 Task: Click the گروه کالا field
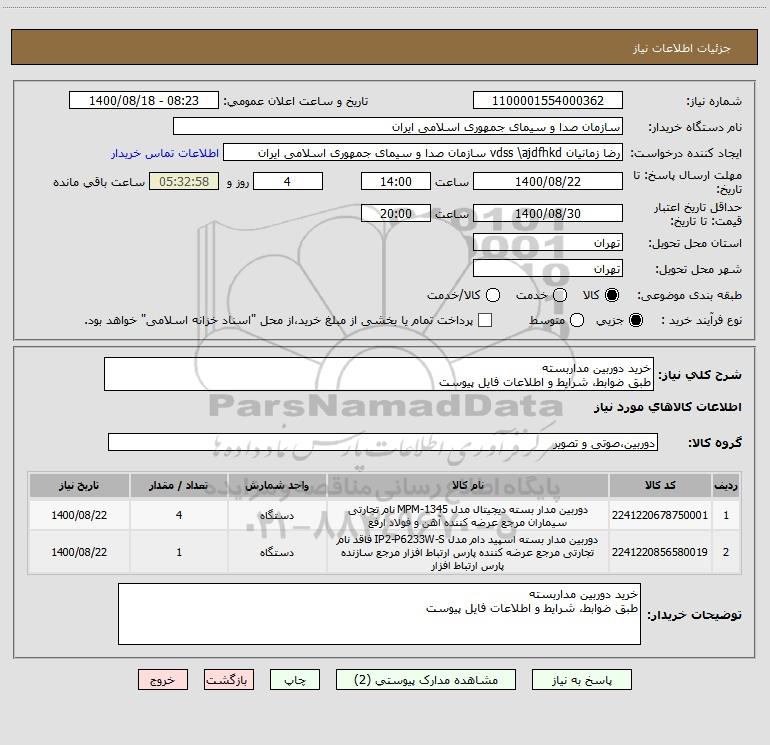(x=383, y=442)
